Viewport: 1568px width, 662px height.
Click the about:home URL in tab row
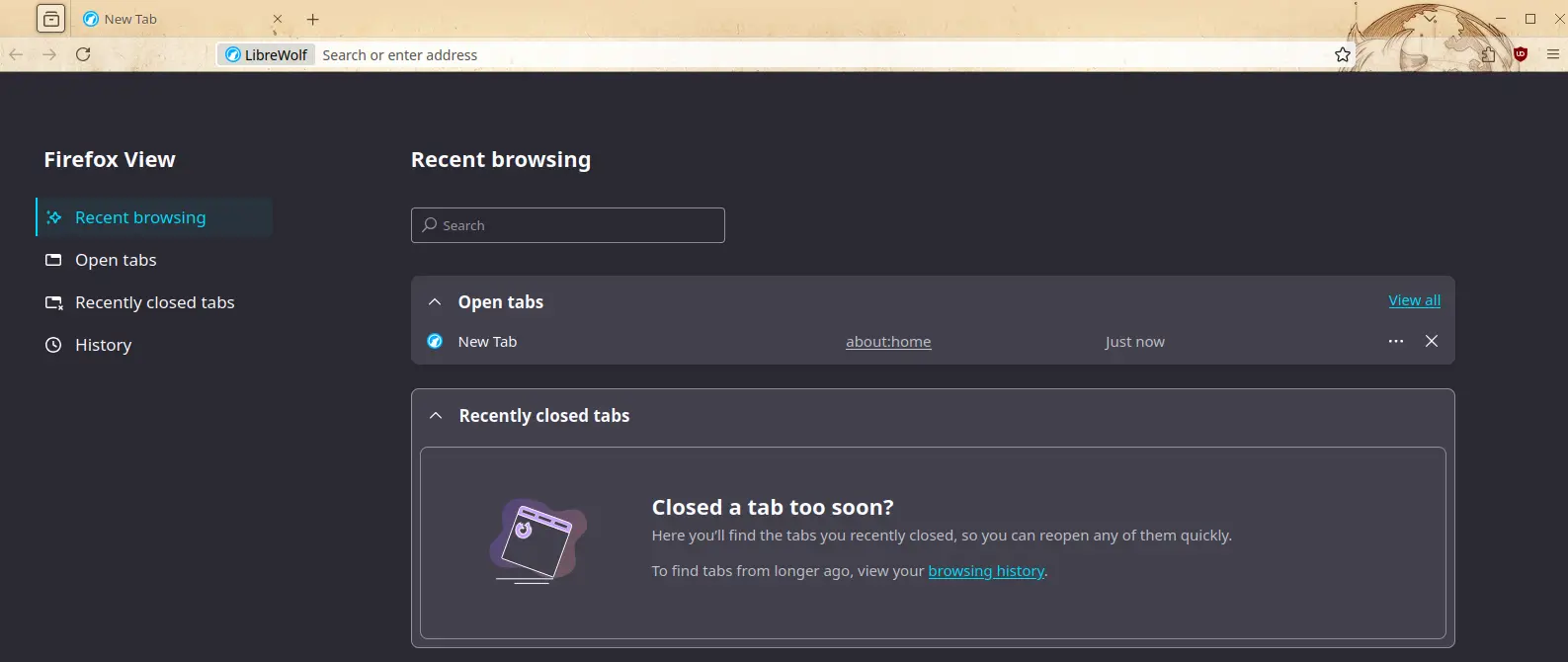[x=888, y=342]
